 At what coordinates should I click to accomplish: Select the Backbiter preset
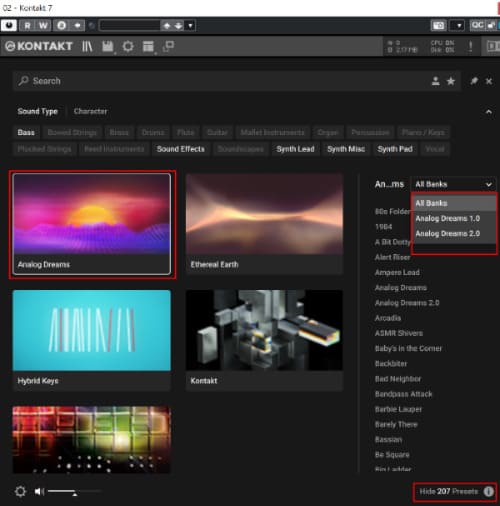(x=391, y=364)
